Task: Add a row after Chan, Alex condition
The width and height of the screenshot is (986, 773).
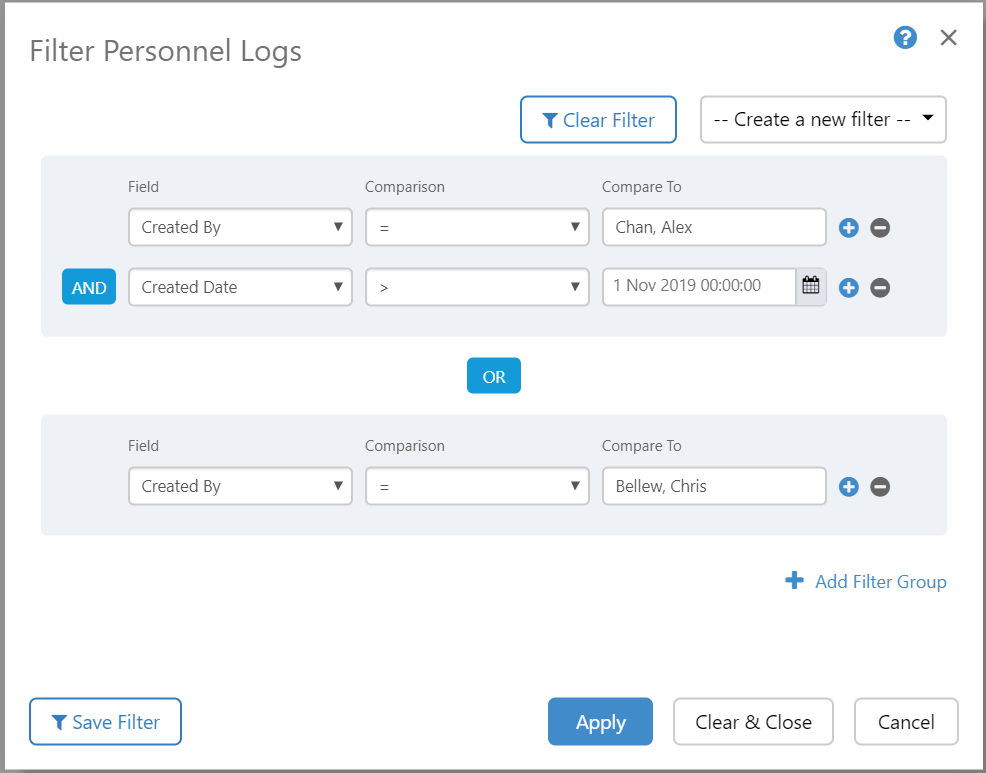Action: point(849,228)
